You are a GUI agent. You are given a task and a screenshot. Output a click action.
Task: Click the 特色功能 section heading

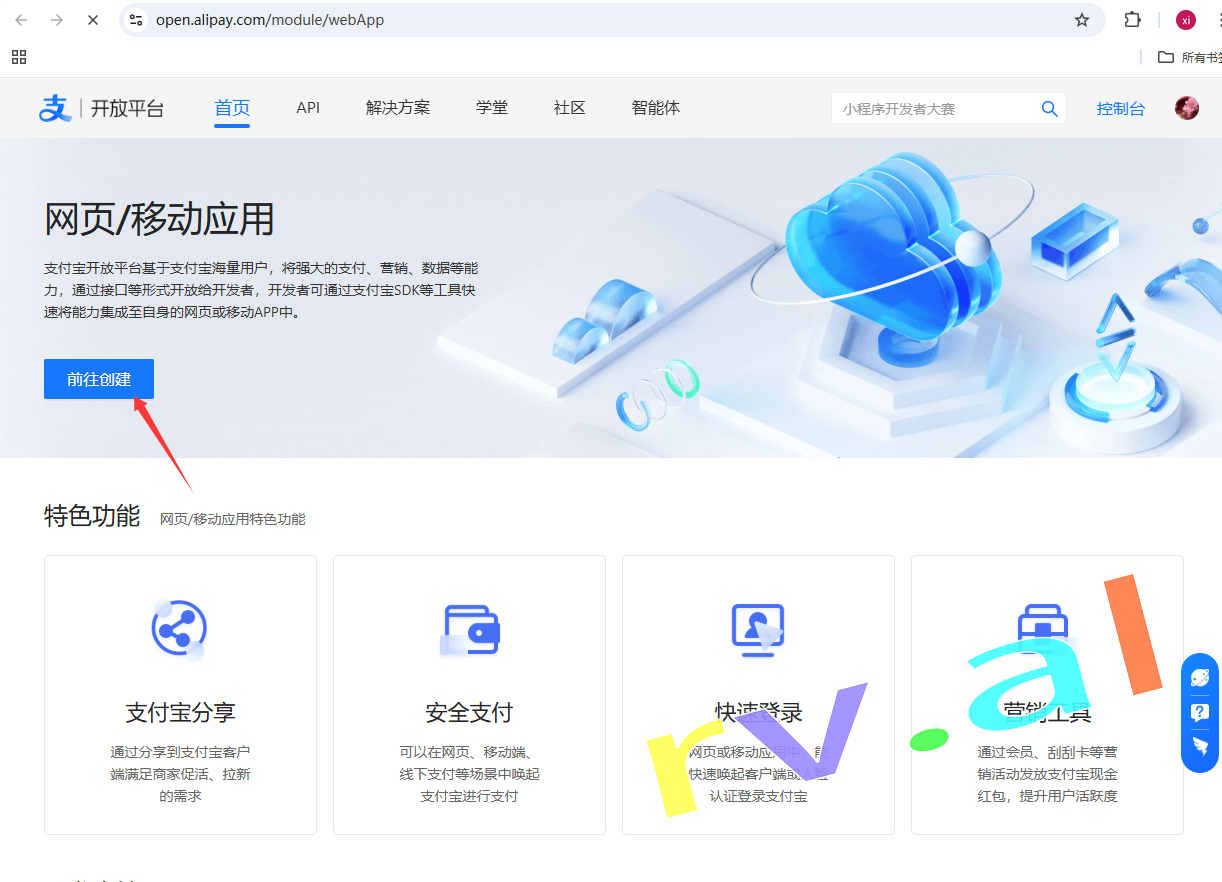tap(92, 516)
